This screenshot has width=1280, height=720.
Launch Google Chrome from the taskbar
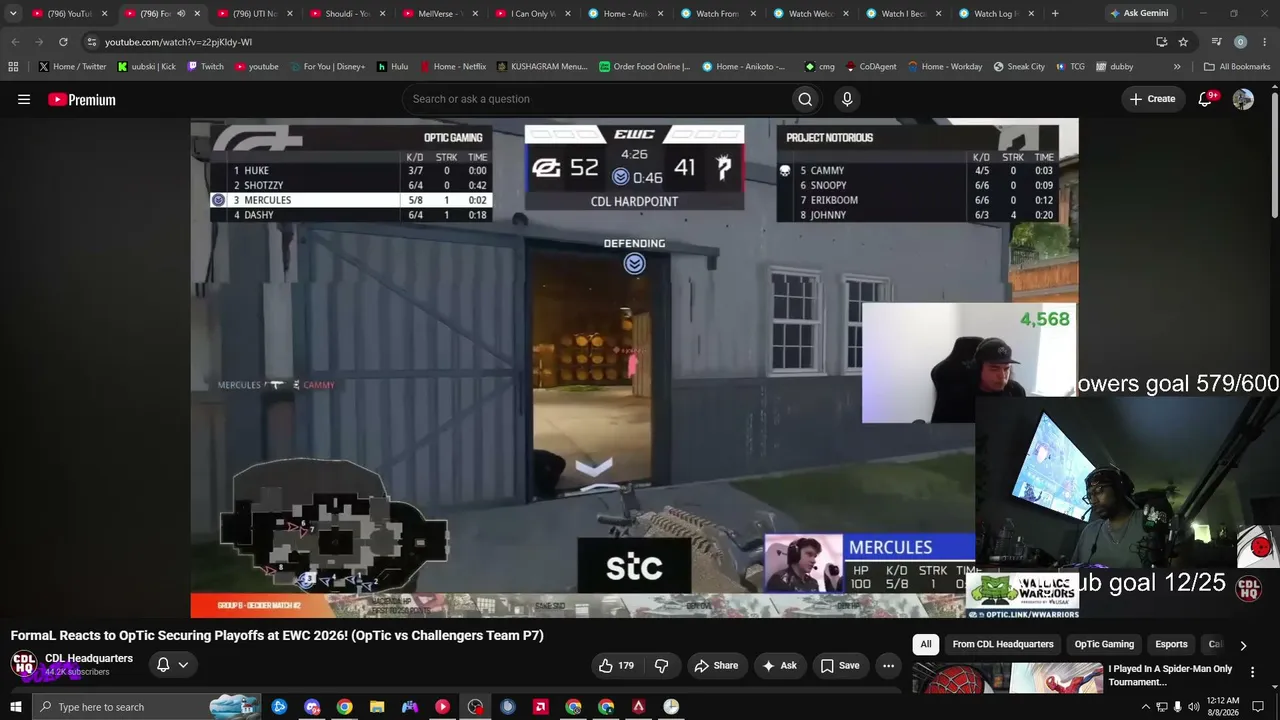344,707
